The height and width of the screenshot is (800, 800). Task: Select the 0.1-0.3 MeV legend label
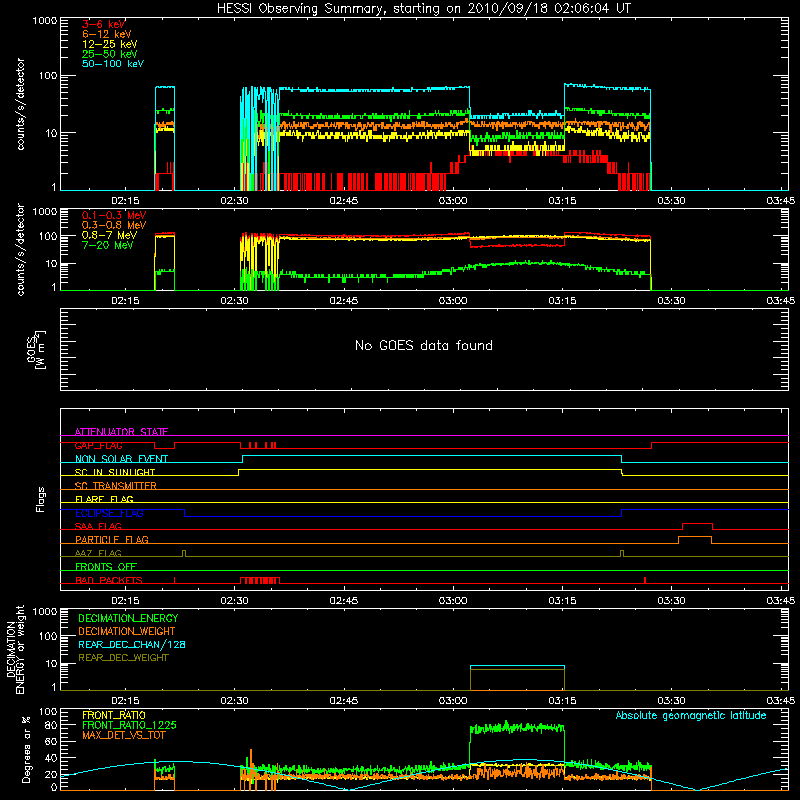(x=114, y=215)
